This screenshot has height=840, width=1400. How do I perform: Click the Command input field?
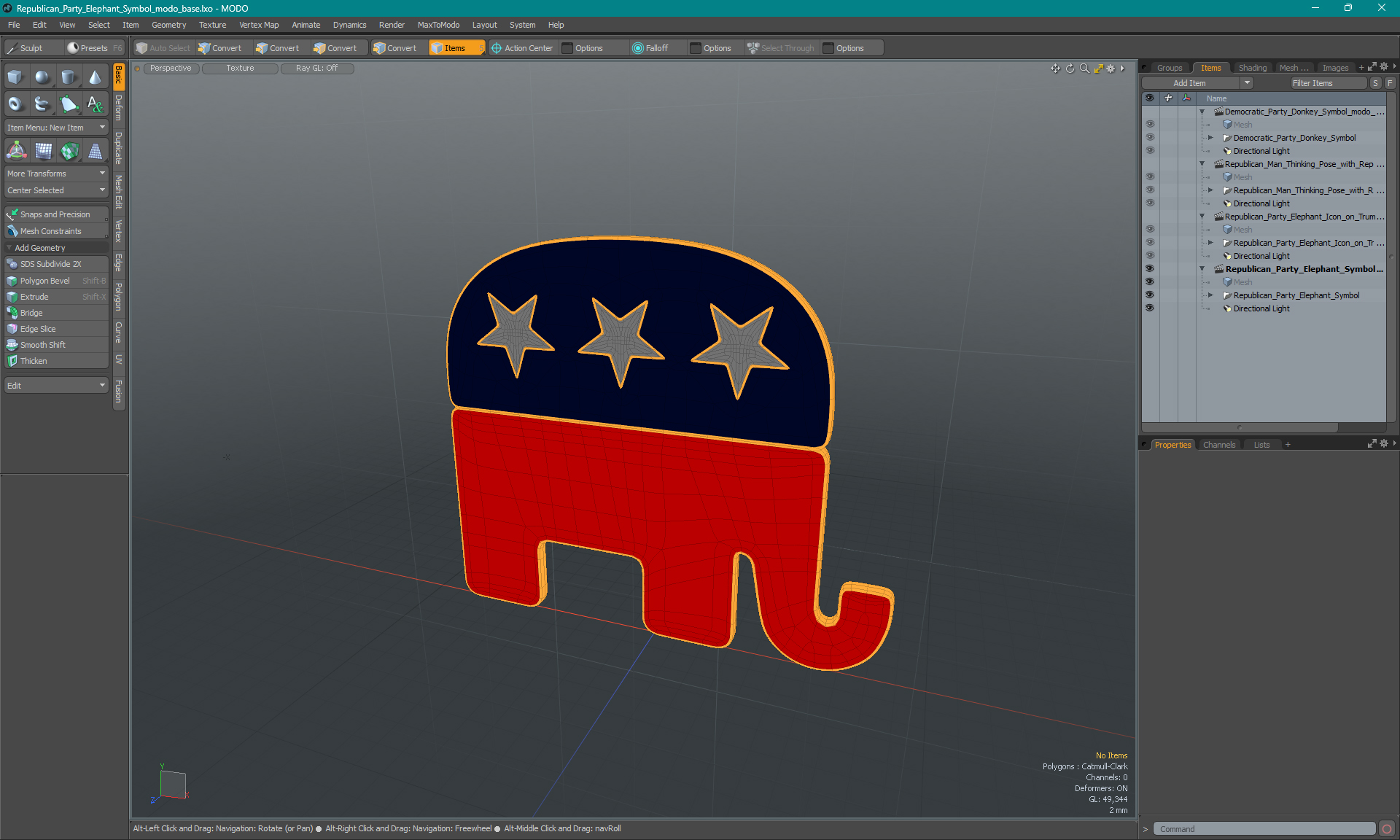tap(1264, 829)
